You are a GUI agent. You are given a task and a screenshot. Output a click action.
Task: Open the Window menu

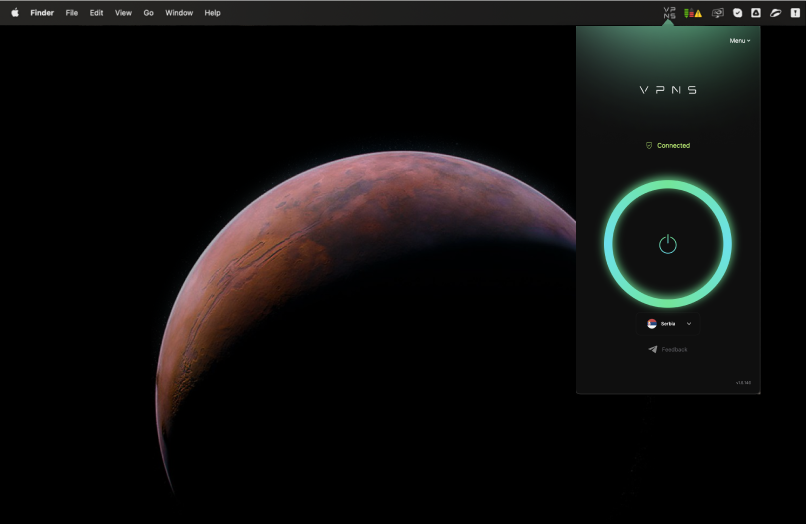click(179, 13)
